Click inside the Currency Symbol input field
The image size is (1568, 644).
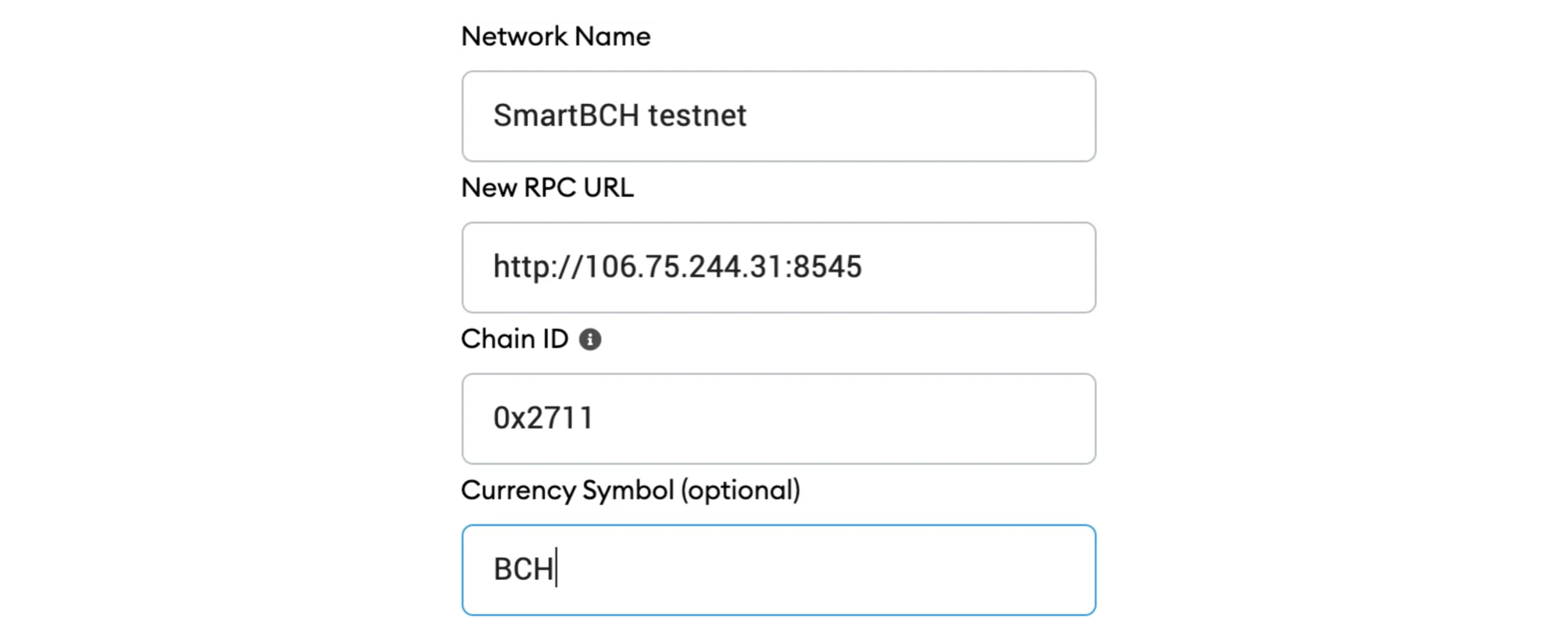tap(779, 570)
